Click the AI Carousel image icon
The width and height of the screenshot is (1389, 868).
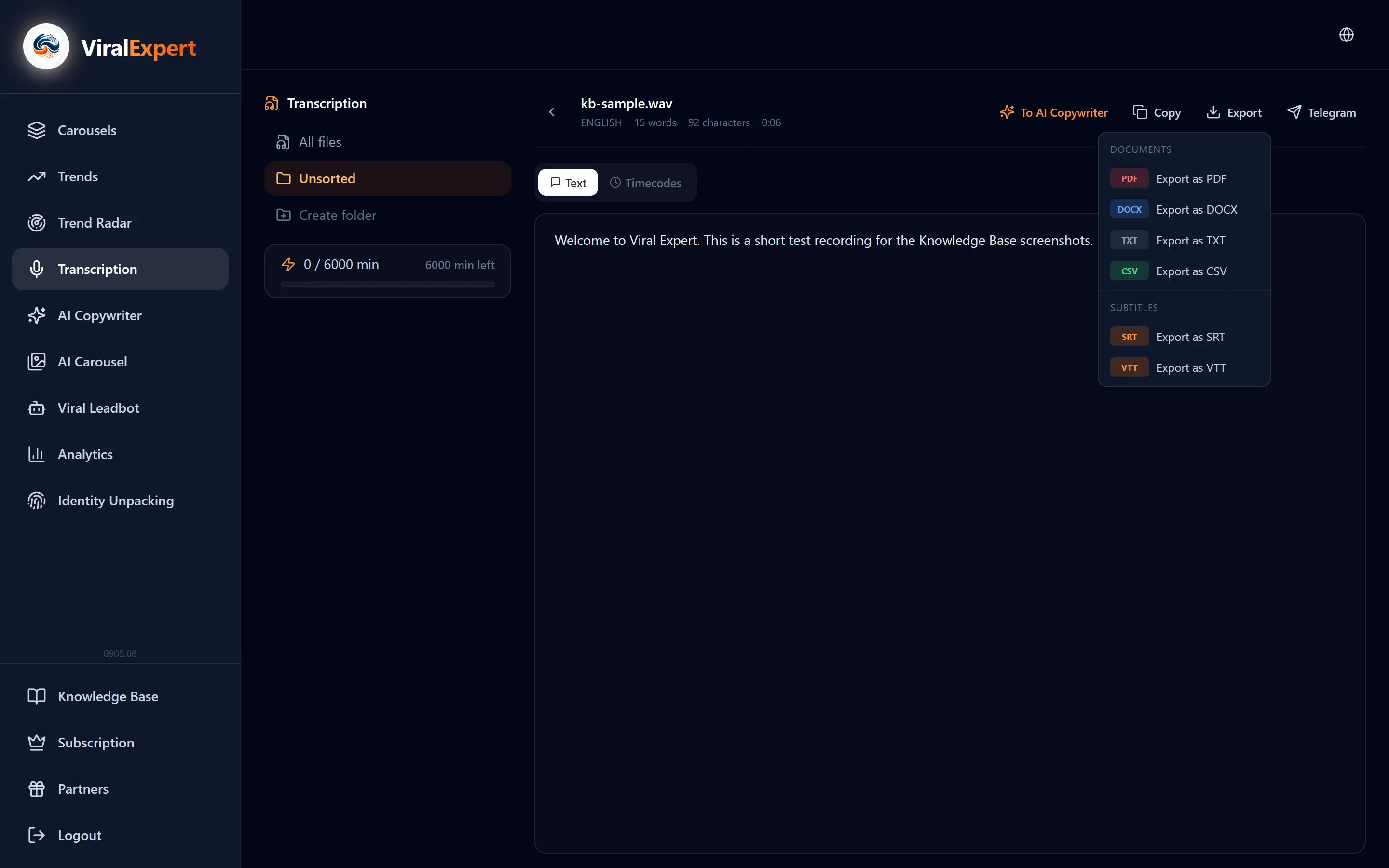click(37, 362)
